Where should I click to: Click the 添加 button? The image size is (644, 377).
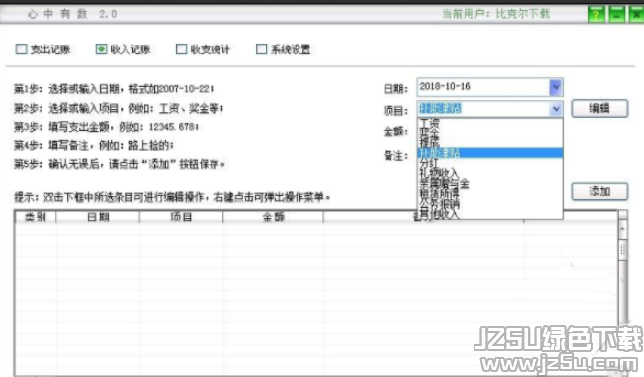tap(600, 191)
